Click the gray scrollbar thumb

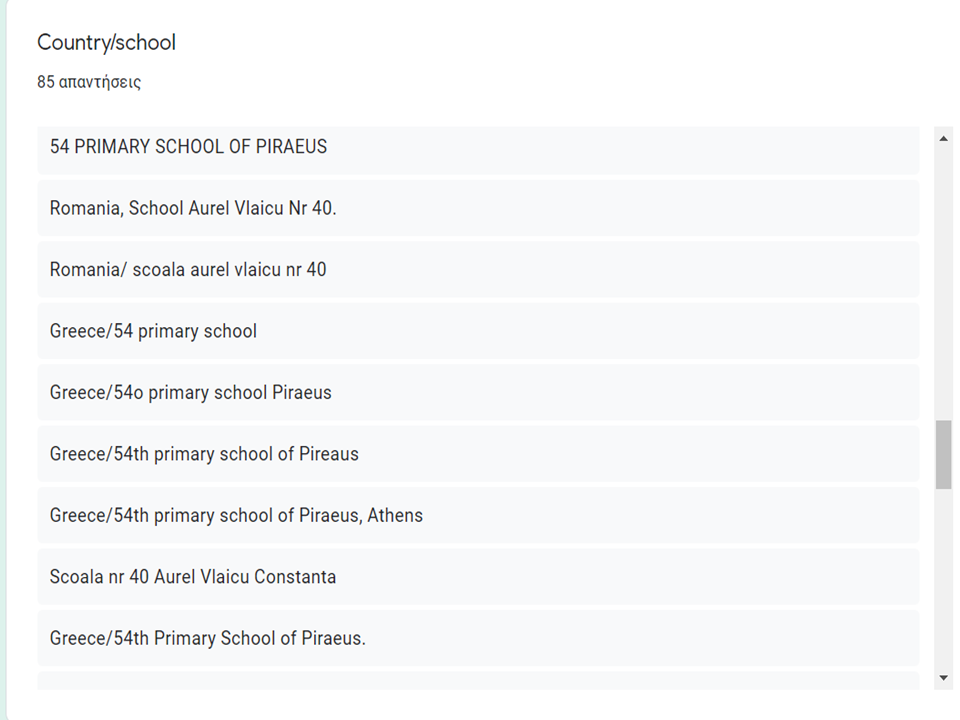[x=944, y=455]
